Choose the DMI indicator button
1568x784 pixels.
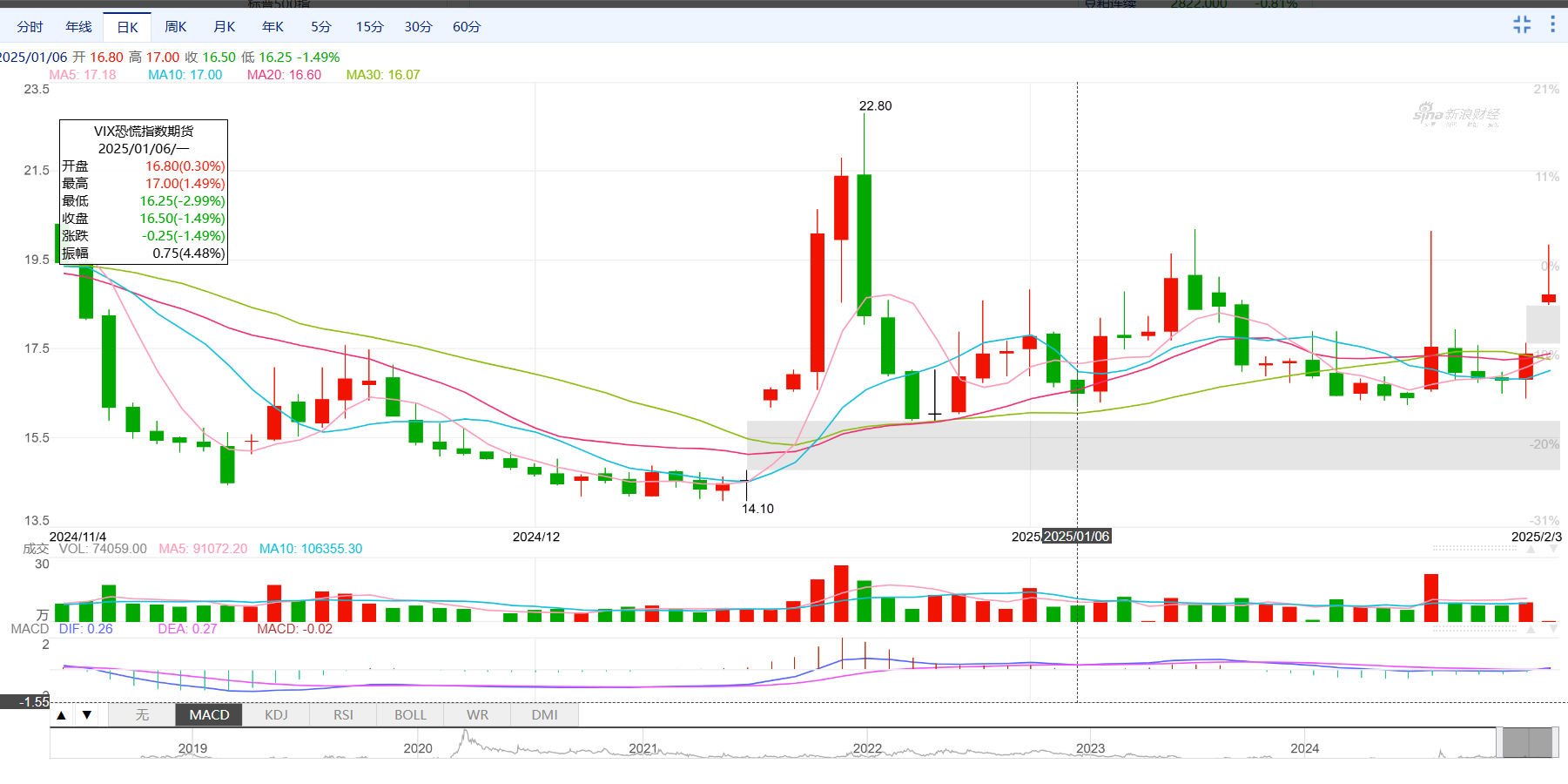pos(544,715)
